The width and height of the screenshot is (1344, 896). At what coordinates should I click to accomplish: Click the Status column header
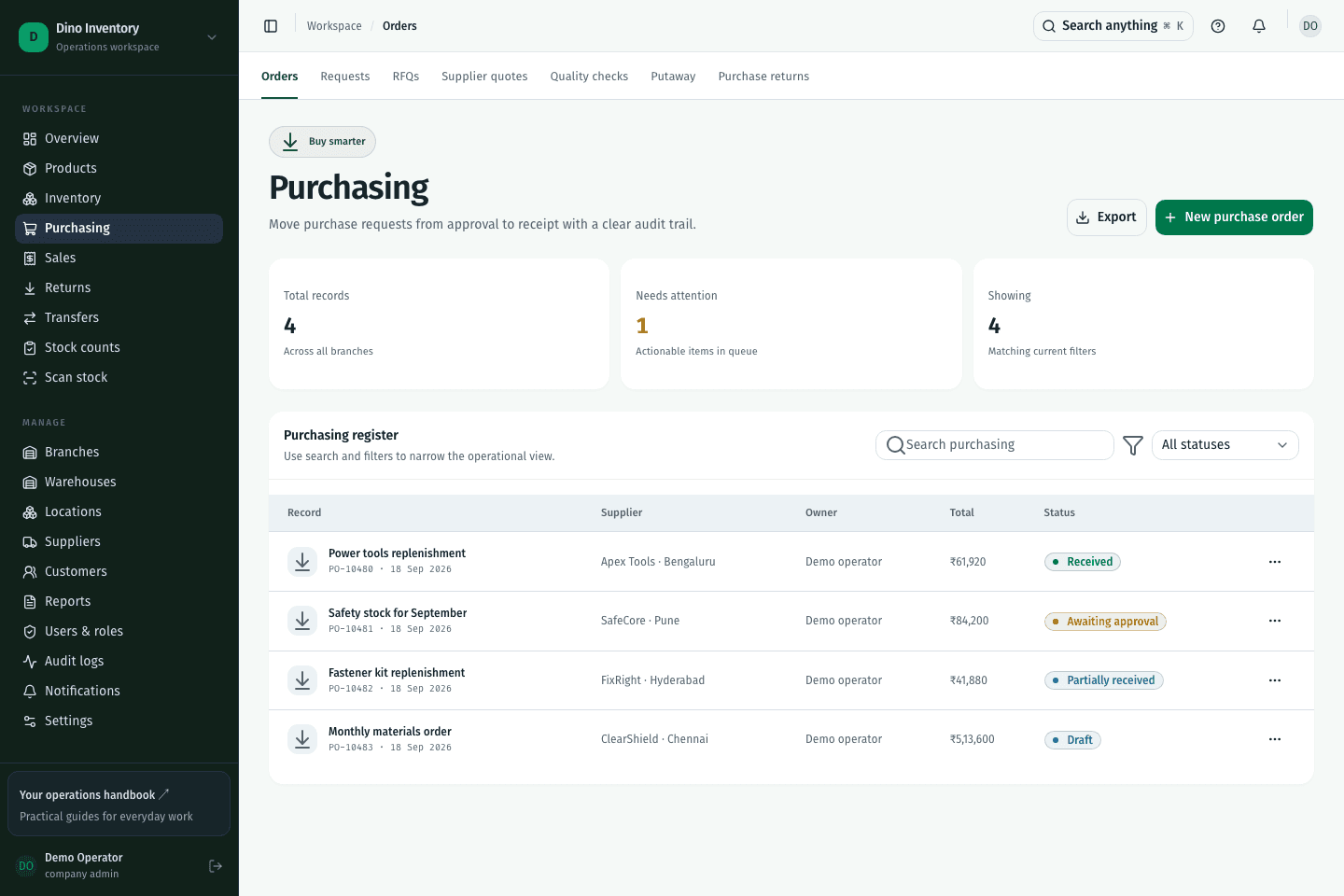tap(1059, 512)
